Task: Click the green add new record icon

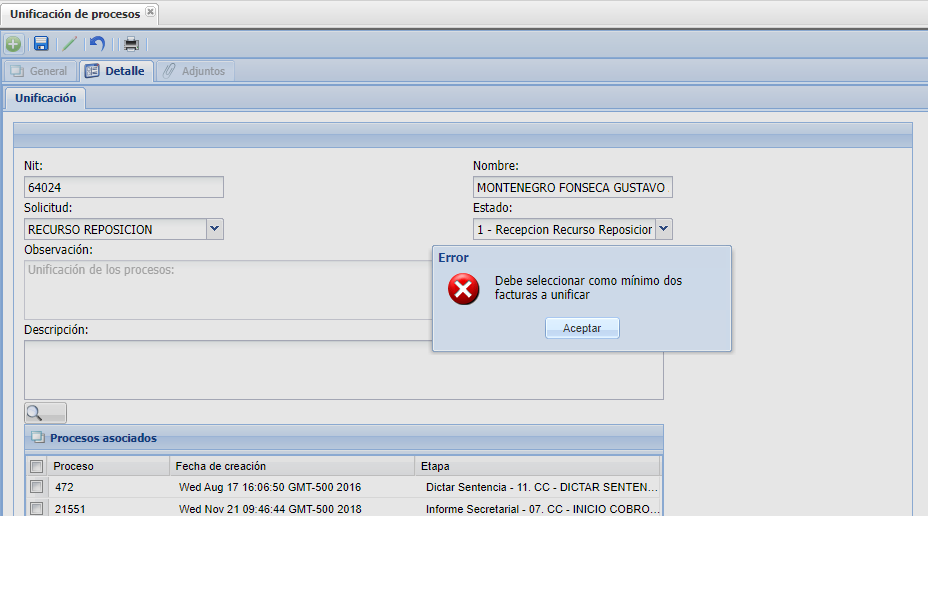Action: [x=13, y=44]
